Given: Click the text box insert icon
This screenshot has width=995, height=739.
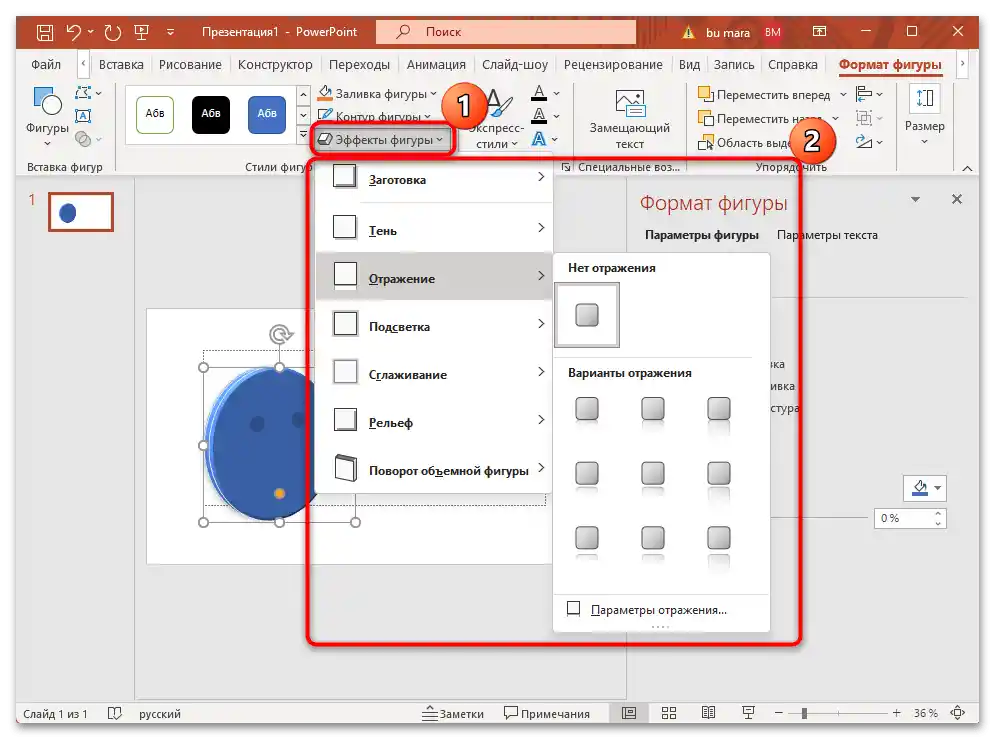Looking at the screenshot, I should point(83,115).
